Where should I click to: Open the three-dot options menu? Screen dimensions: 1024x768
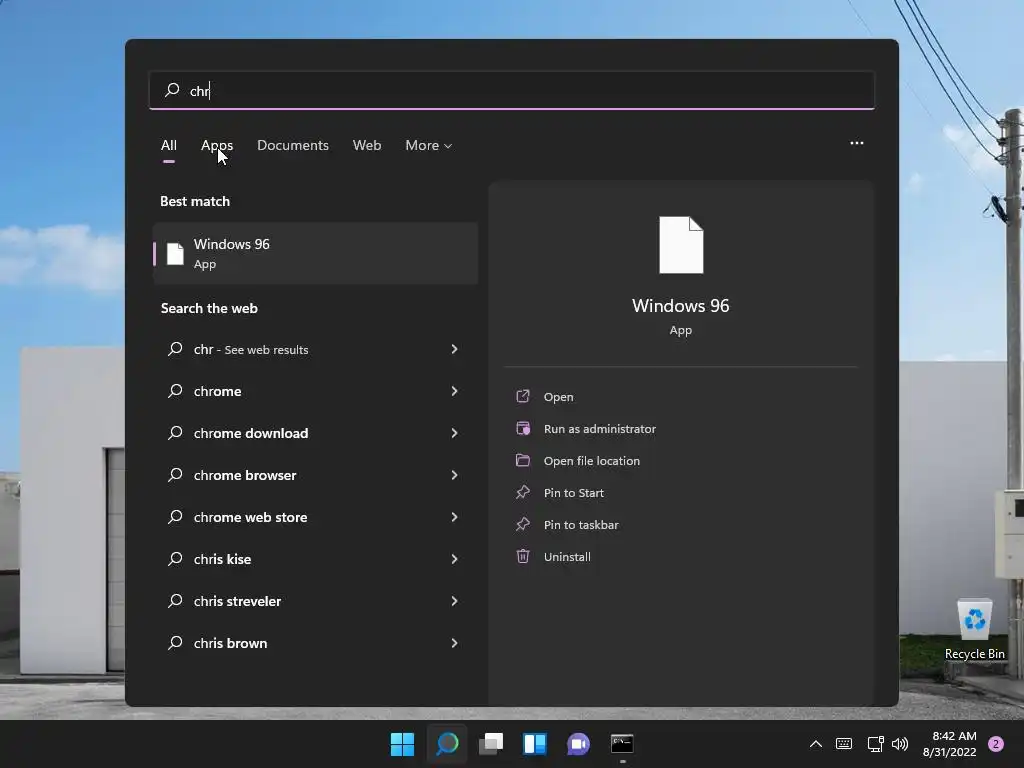[x=857, y=143]
